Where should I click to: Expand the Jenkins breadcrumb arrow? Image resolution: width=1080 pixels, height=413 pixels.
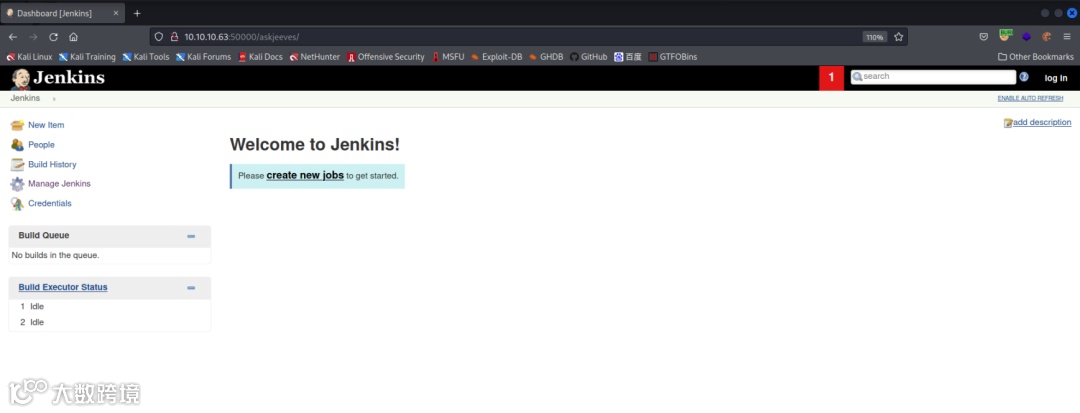(x=54, y=99)
